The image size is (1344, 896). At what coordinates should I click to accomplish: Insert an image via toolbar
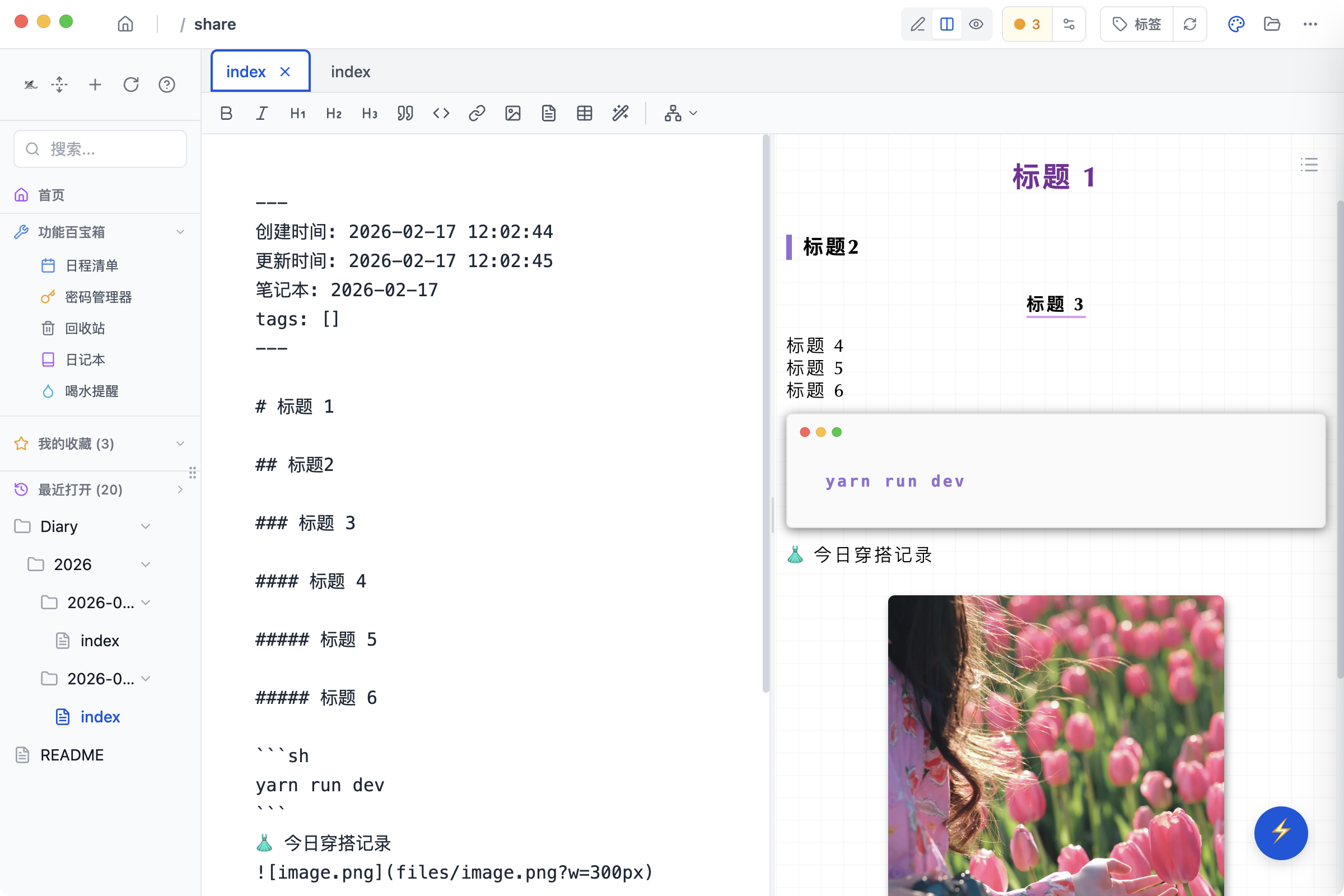pyautogui.click(x=512, y=113)
